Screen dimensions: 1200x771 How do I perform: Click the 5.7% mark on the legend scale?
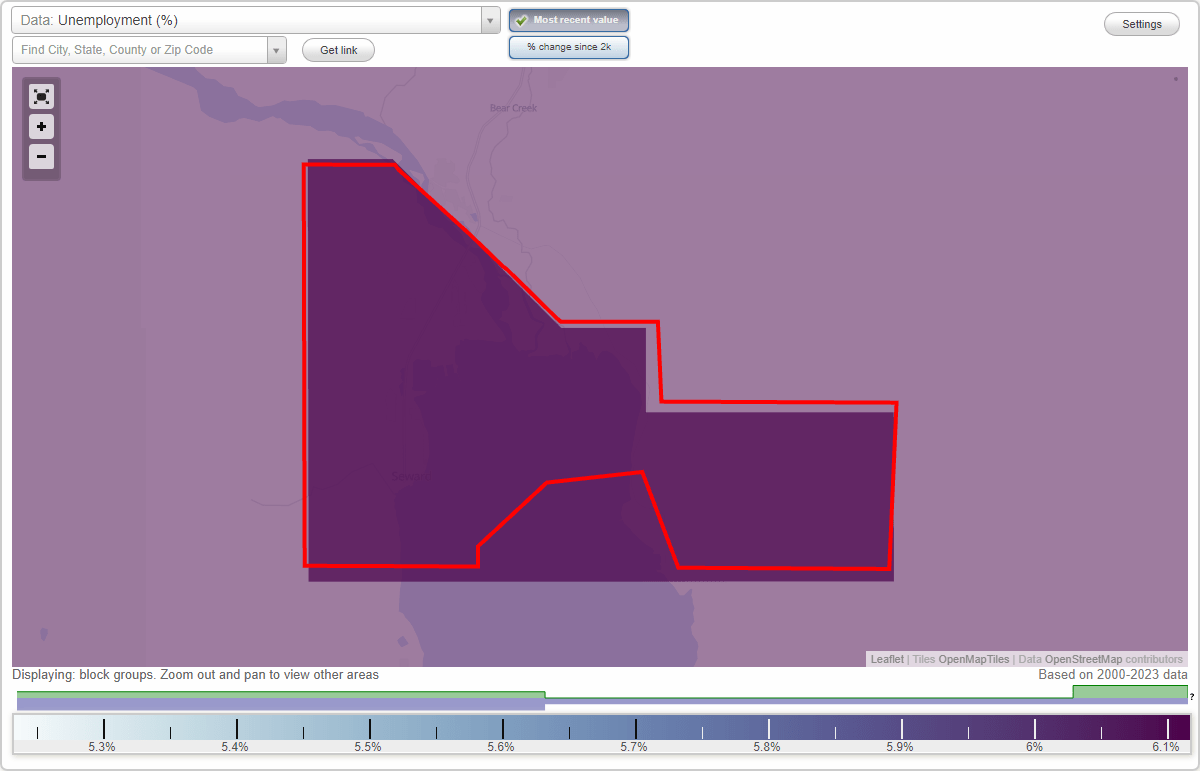pos(634,747)
